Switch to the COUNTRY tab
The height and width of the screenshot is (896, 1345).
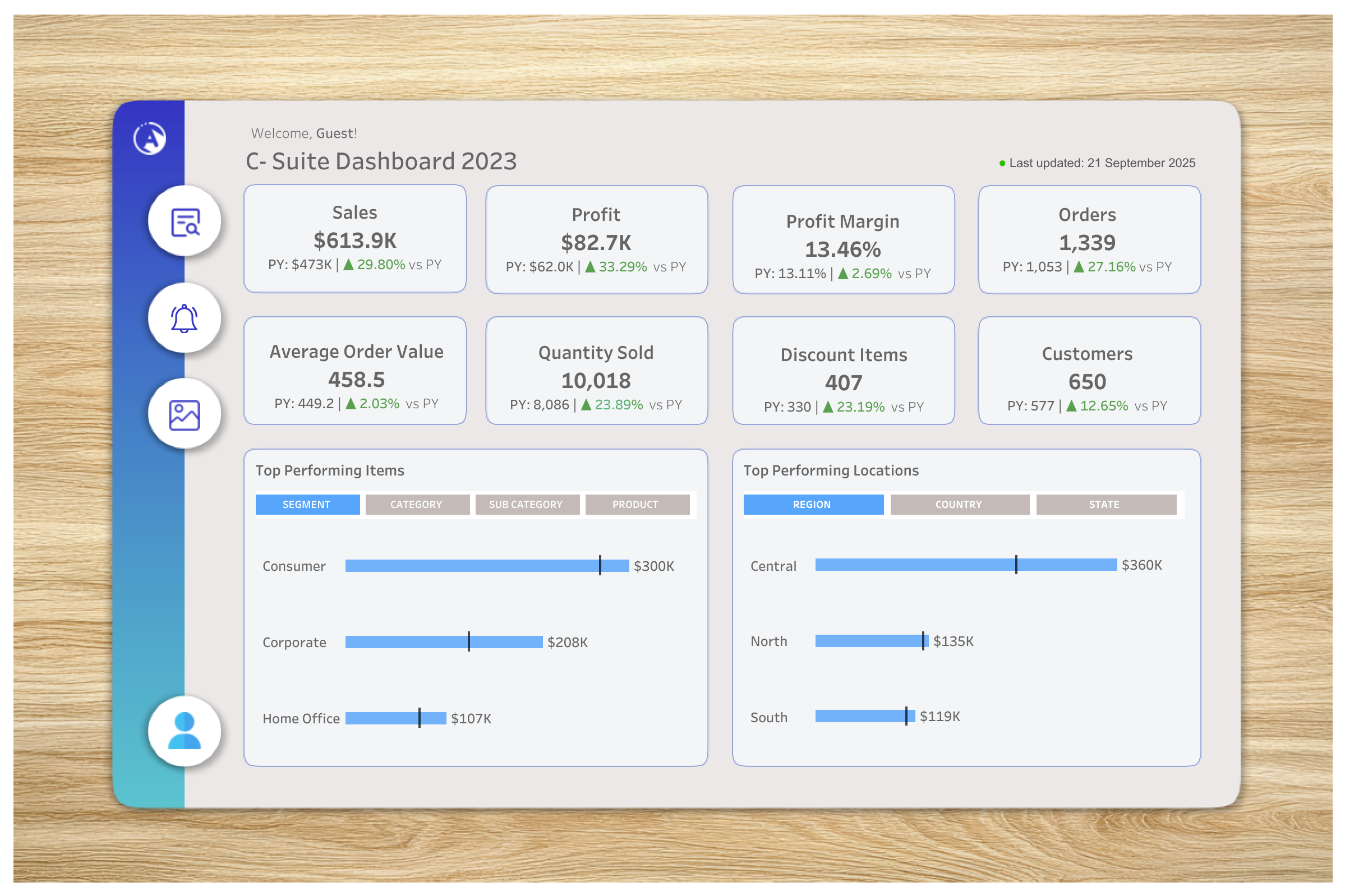(x=959, y=504)
